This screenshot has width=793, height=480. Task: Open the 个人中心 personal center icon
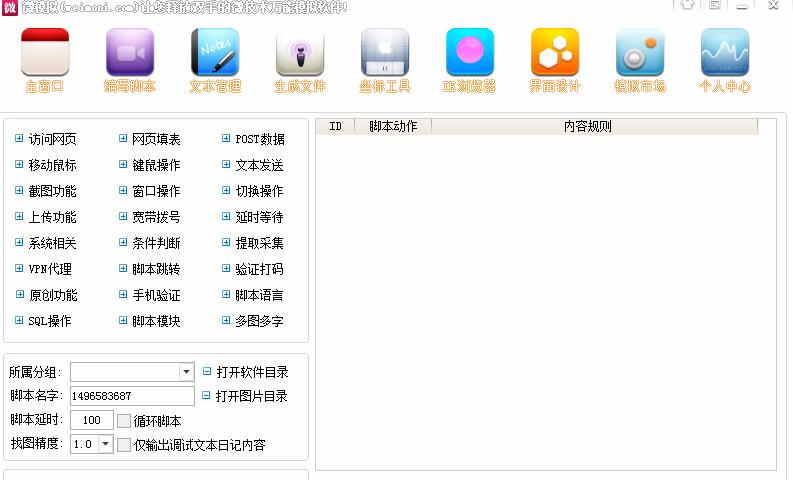click(725, 52)
